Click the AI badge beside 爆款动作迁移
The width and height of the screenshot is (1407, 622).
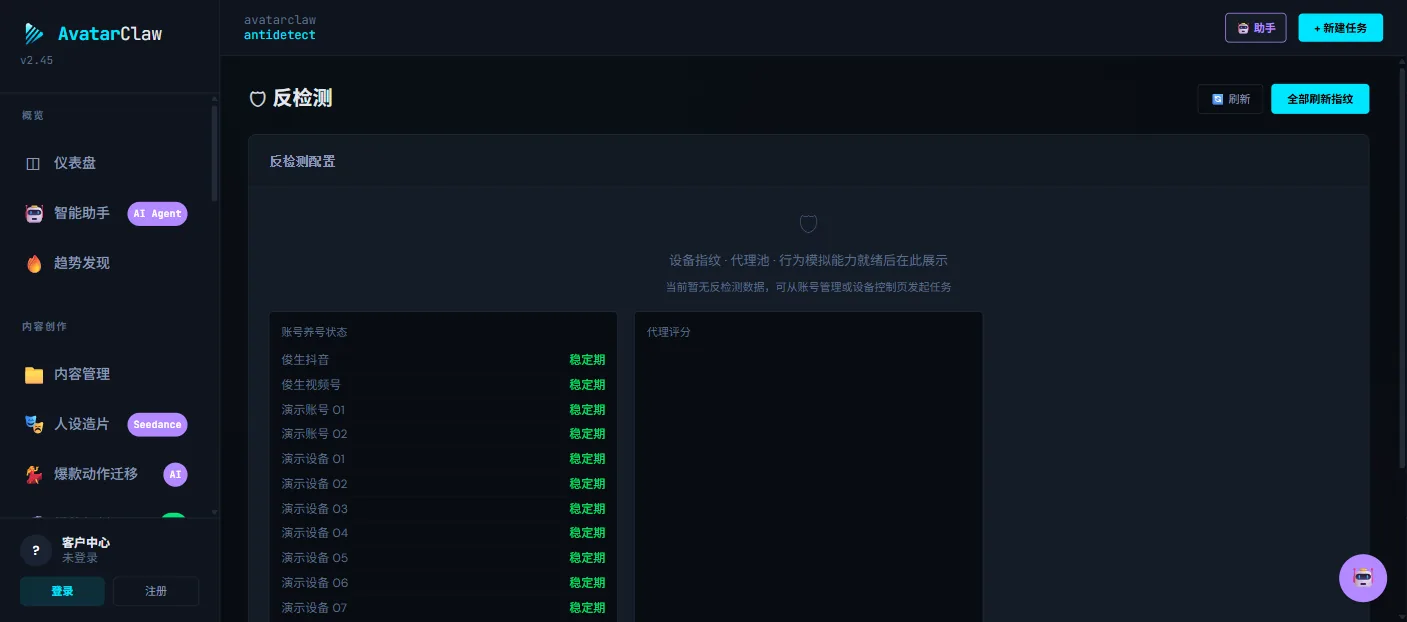(175, 474)
